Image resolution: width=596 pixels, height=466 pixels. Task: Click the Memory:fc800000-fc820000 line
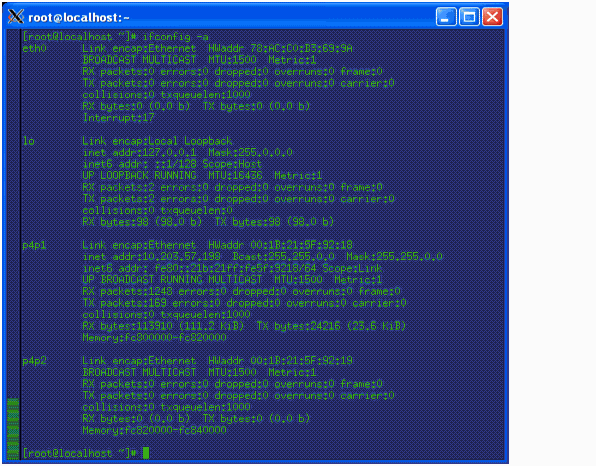(154, 338)
